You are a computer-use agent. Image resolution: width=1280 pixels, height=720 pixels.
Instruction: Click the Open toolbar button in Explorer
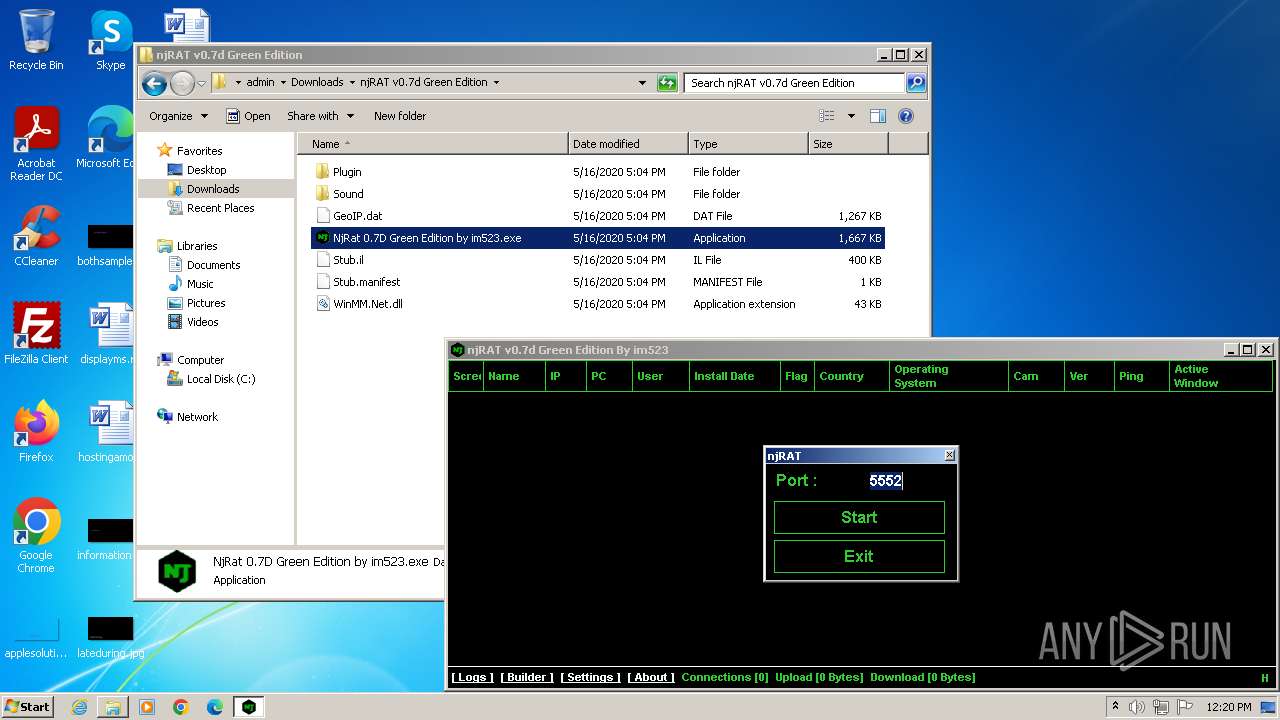tap(248, 116)
